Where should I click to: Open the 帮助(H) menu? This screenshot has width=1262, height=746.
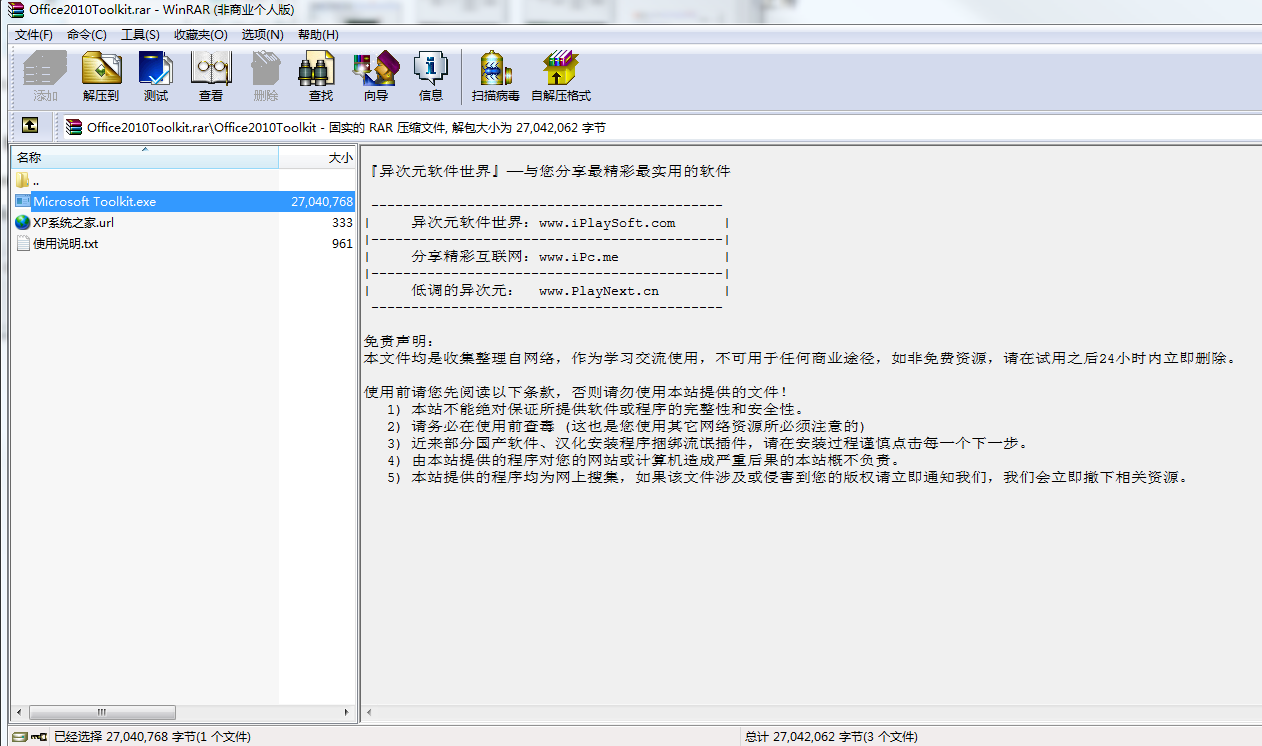click(318, 34)
